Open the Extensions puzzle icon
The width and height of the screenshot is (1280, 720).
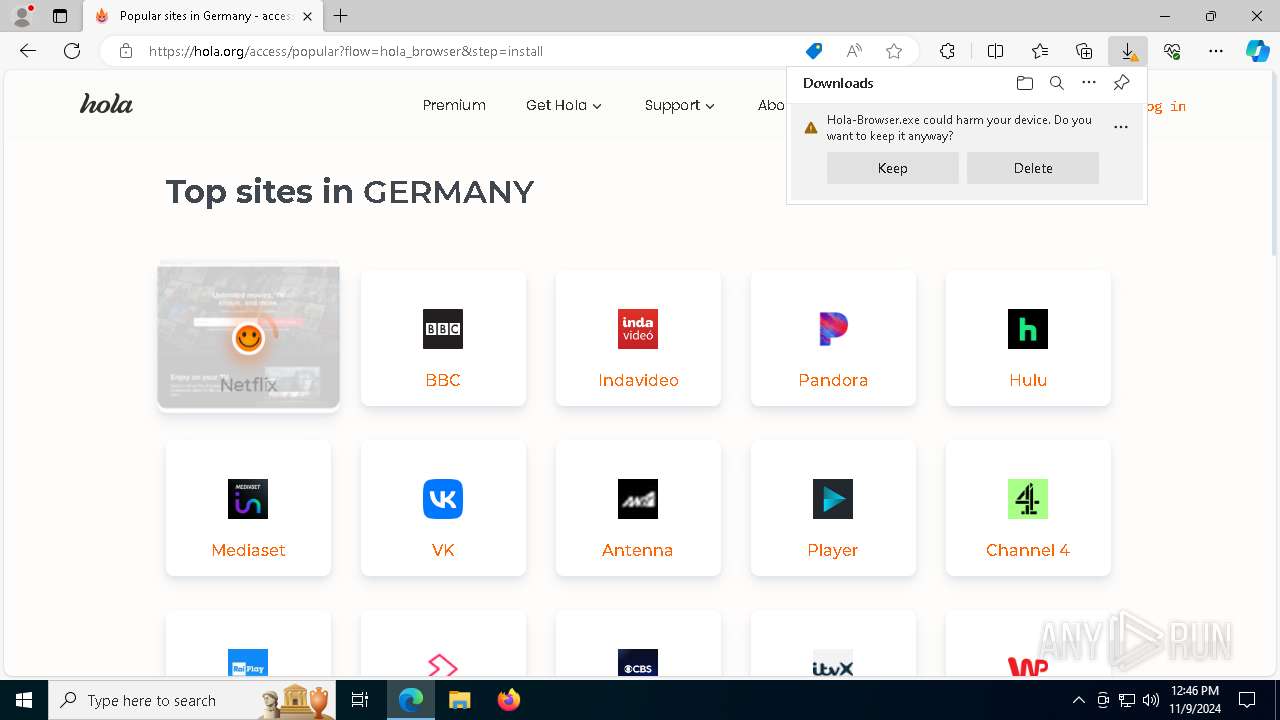pos(947,51)
